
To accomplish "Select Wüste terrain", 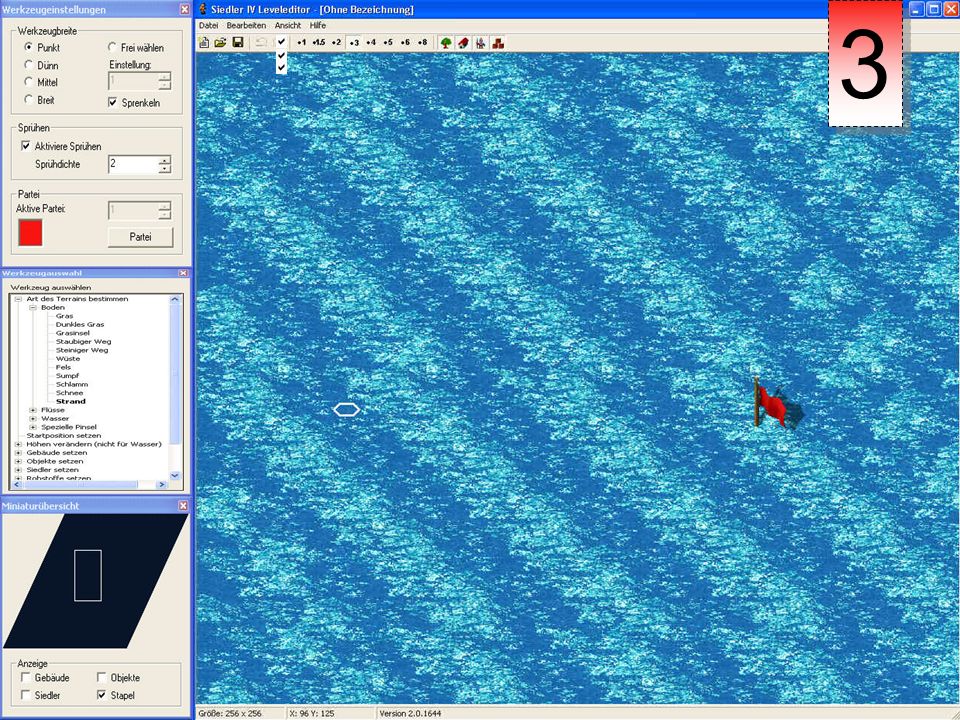I will [x=67, y=359].
